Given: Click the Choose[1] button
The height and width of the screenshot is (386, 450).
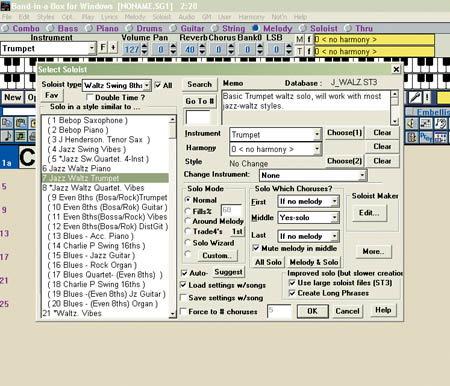Looking at the screenshot, I should point(344,133).
